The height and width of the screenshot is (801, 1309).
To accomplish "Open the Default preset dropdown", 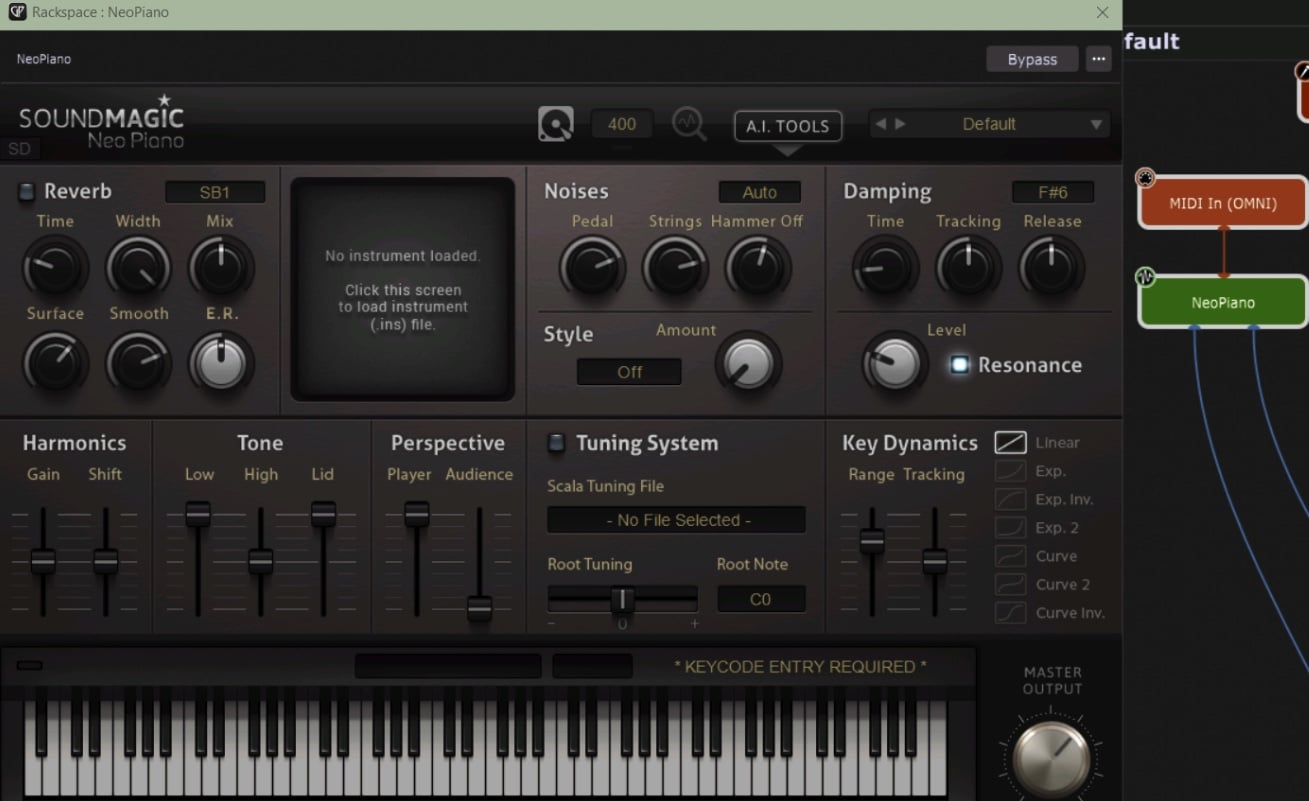I will 1096,125.
